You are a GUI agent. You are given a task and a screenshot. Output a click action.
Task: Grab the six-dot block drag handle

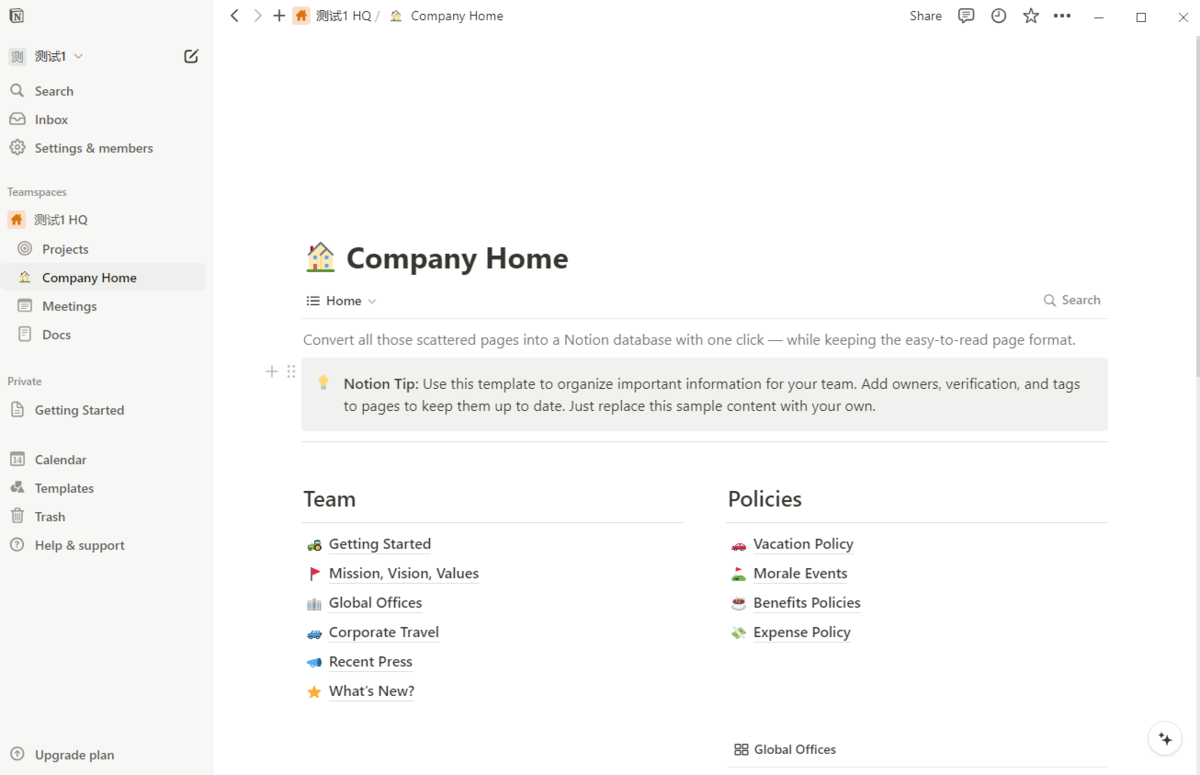(x=291, y=372)
